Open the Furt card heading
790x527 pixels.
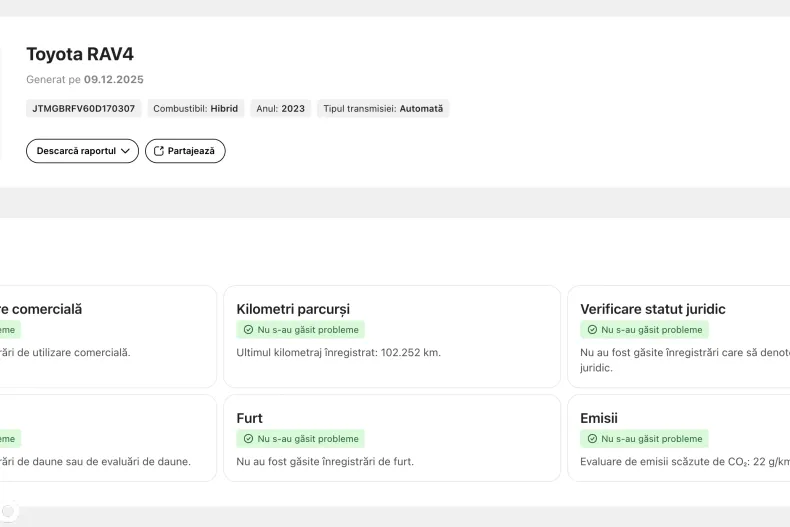tap(250, 418)
